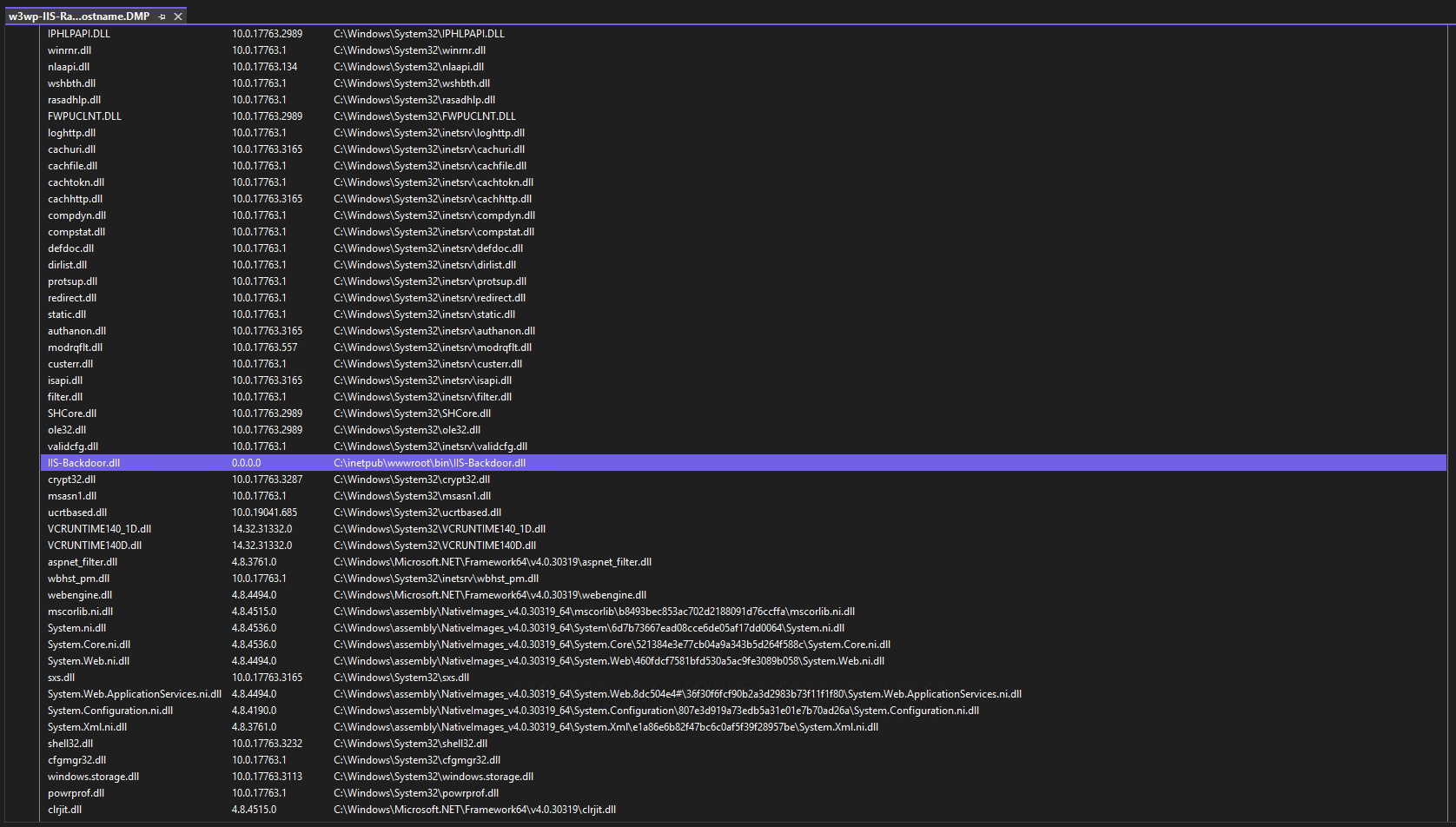Click the C:\Windows\System32\sxs.dll path
Screen dimensions: 1456x827
tap(401, 678)
